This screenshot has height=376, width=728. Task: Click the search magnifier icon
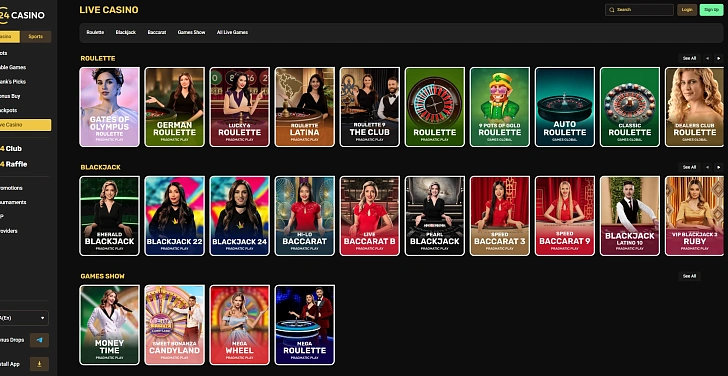tap(611, 10)
